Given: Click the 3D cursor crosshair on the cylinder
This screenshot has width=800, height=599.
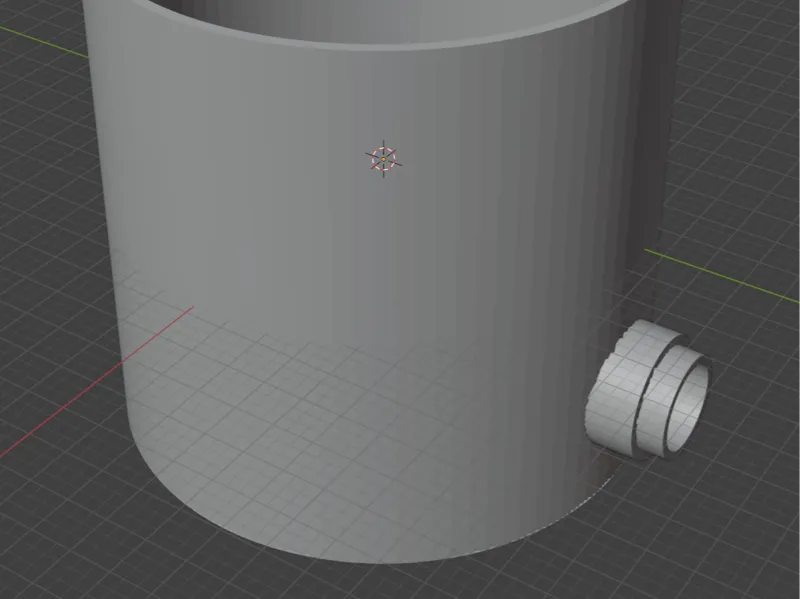Looking at the screenshot, I should (x=384, y=159).
